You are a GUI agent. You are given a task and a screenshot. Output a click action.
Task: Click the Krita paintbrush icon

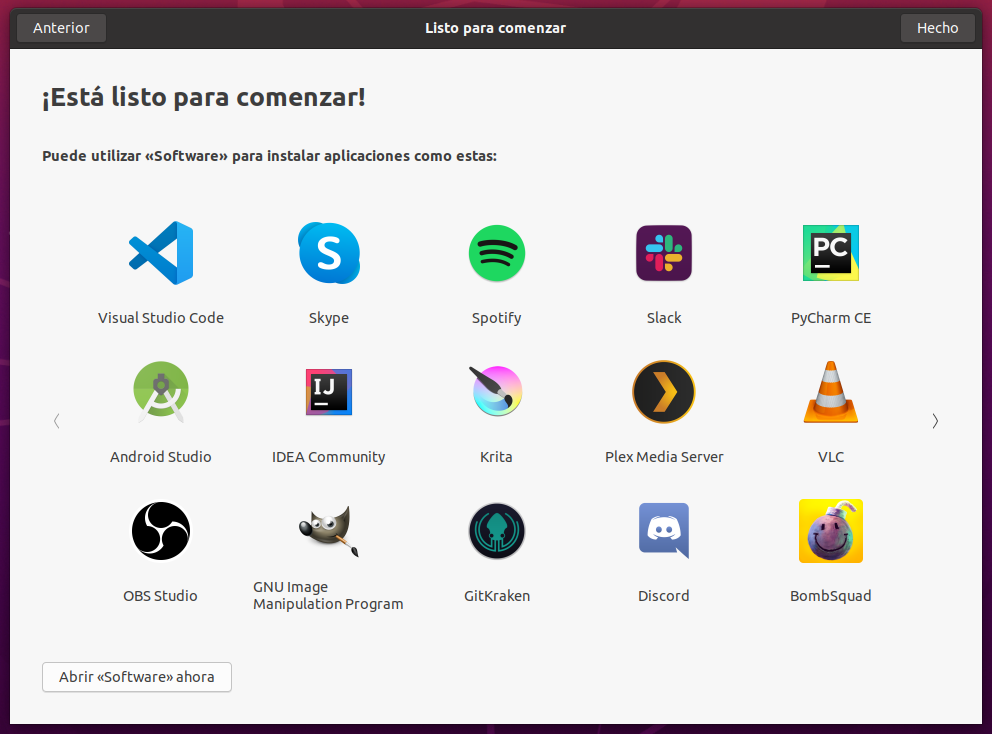(x=496, y=390)
